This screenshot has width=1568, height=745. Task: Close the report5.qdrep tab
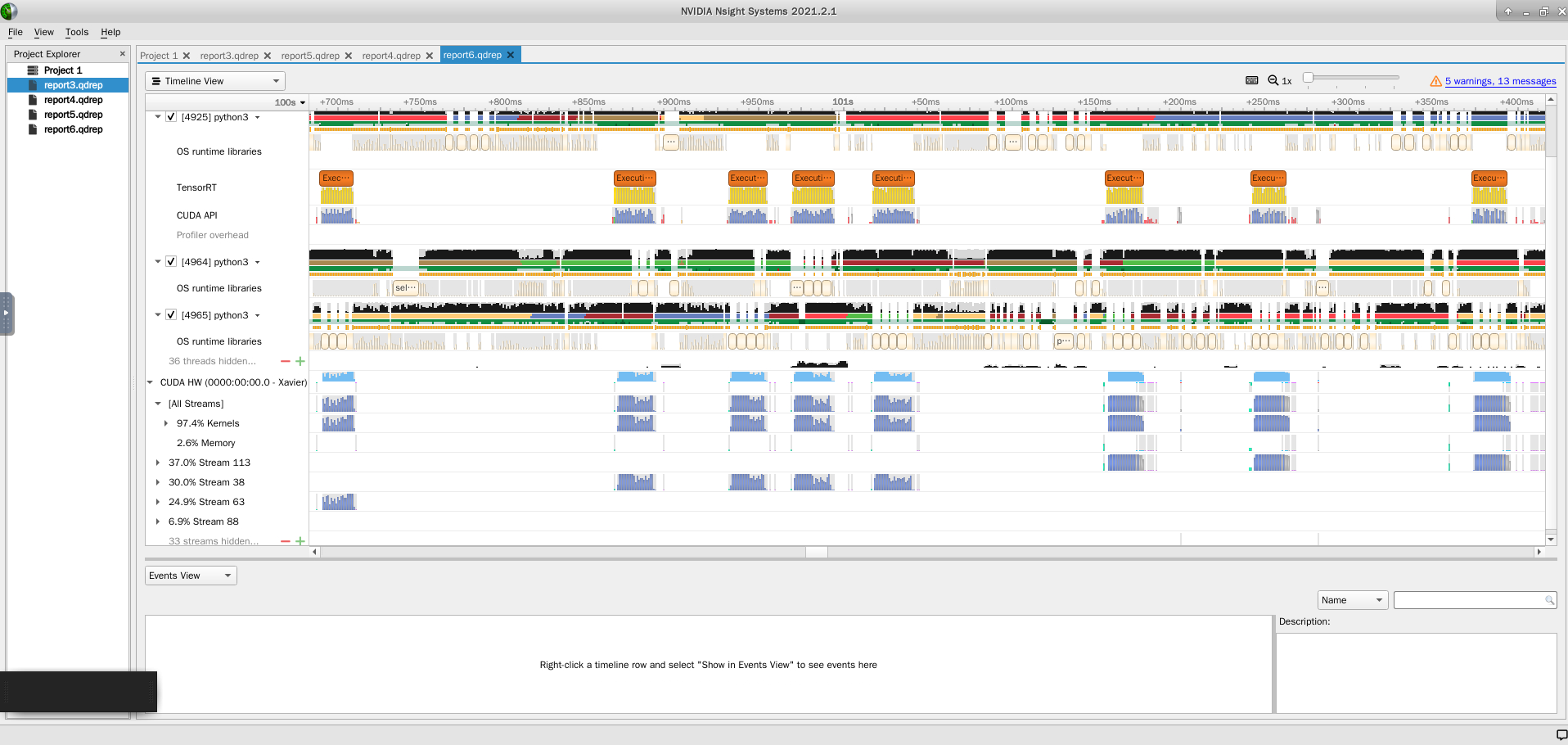point(348,56)
